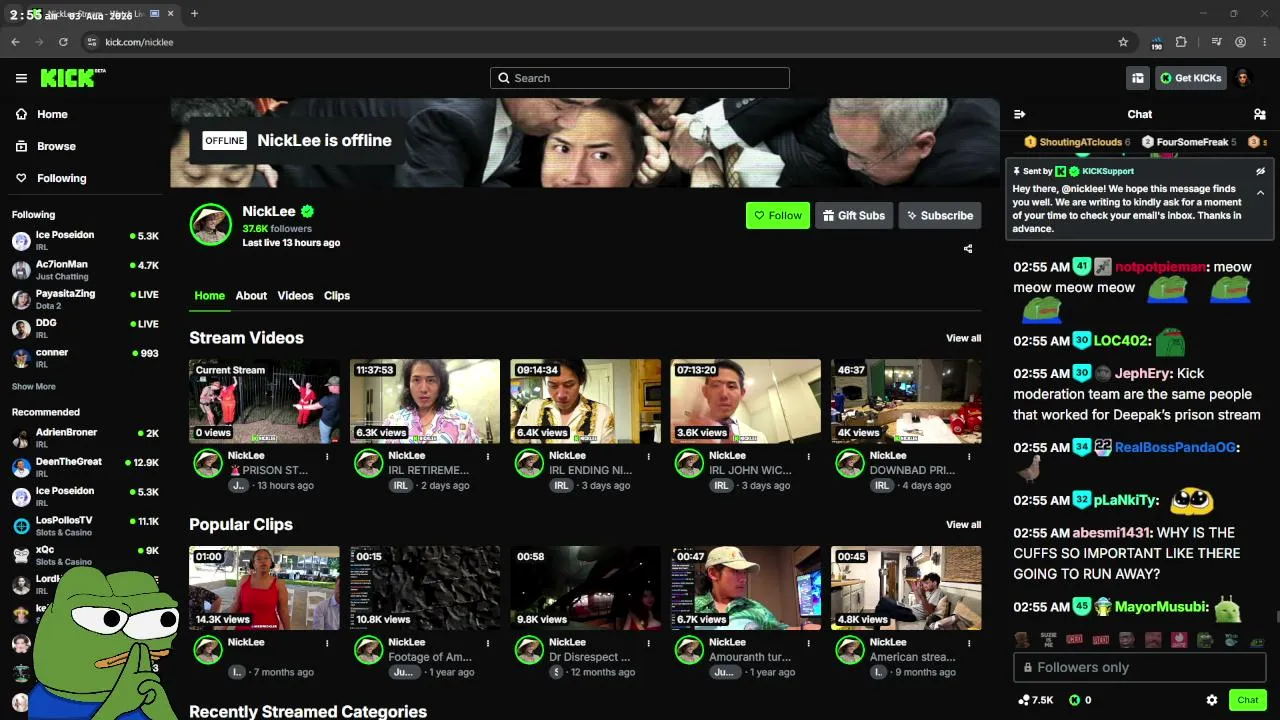Open the browser media controls icon
The image size is (1280, 720).
[1216, 42]
